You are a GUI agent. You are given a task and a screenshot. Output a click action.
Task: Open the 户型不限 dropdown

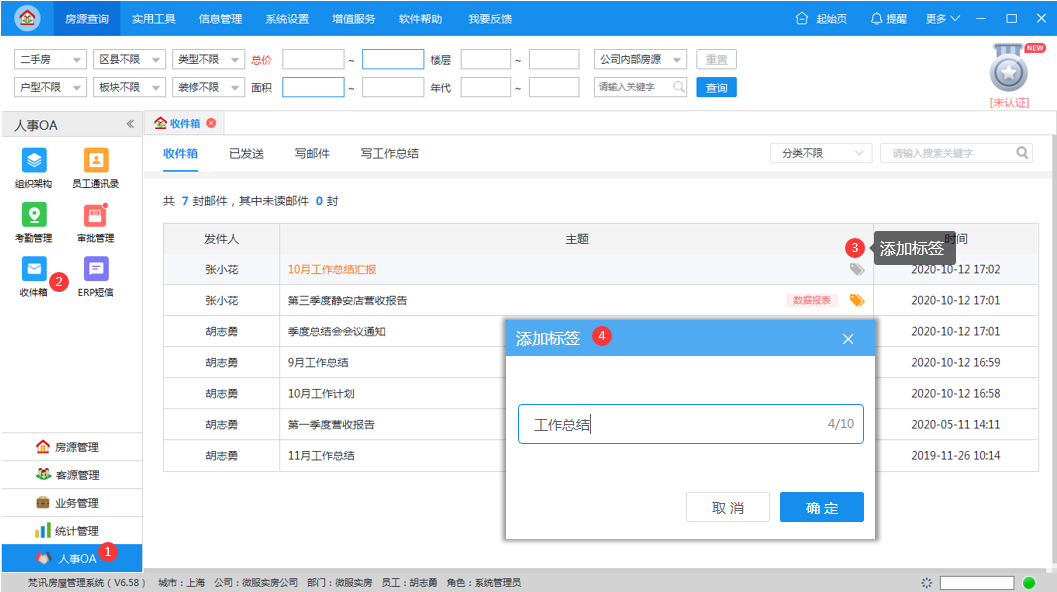[x=50, y=87]
